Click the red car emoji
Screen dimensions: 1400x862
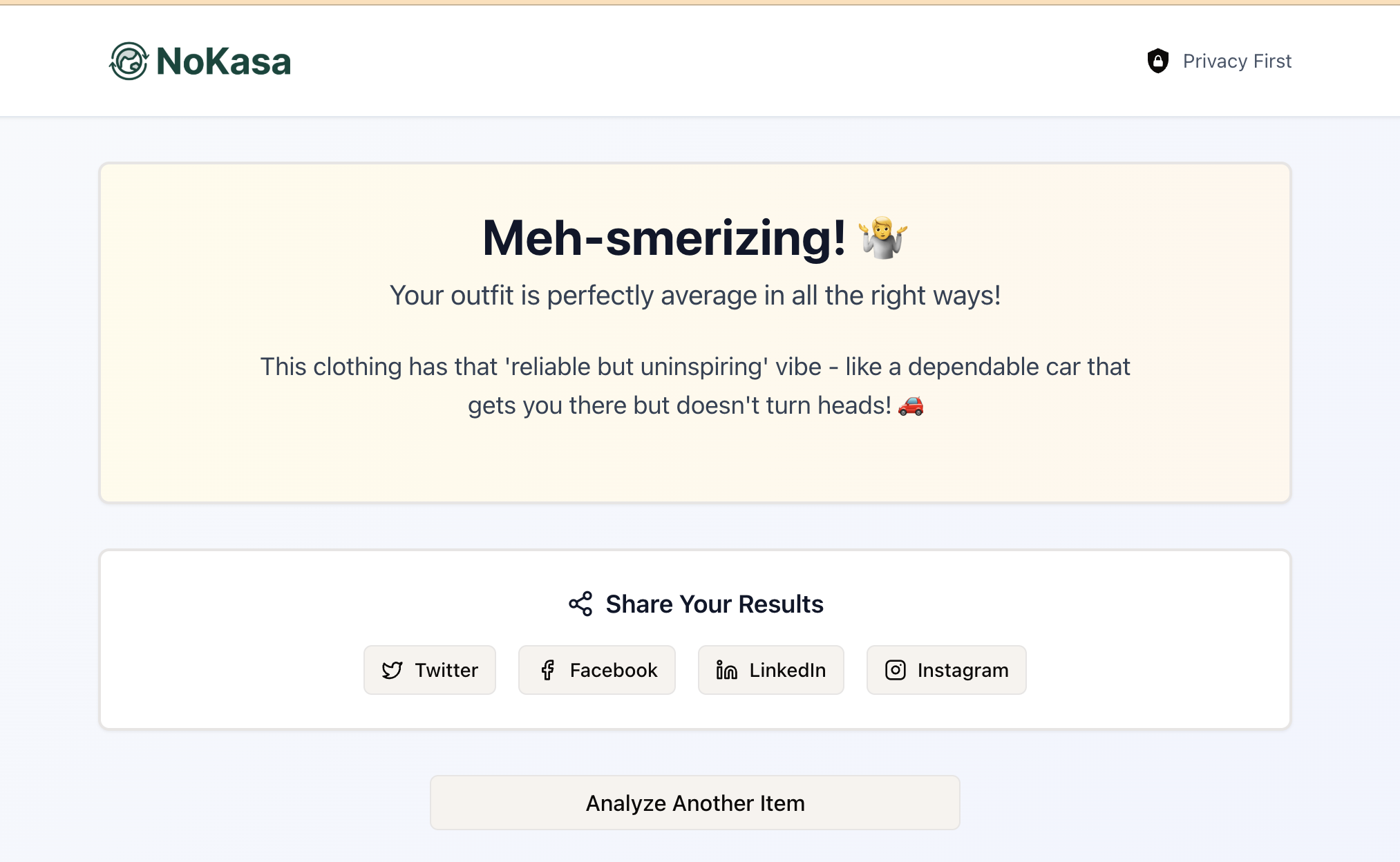point(911,405)
